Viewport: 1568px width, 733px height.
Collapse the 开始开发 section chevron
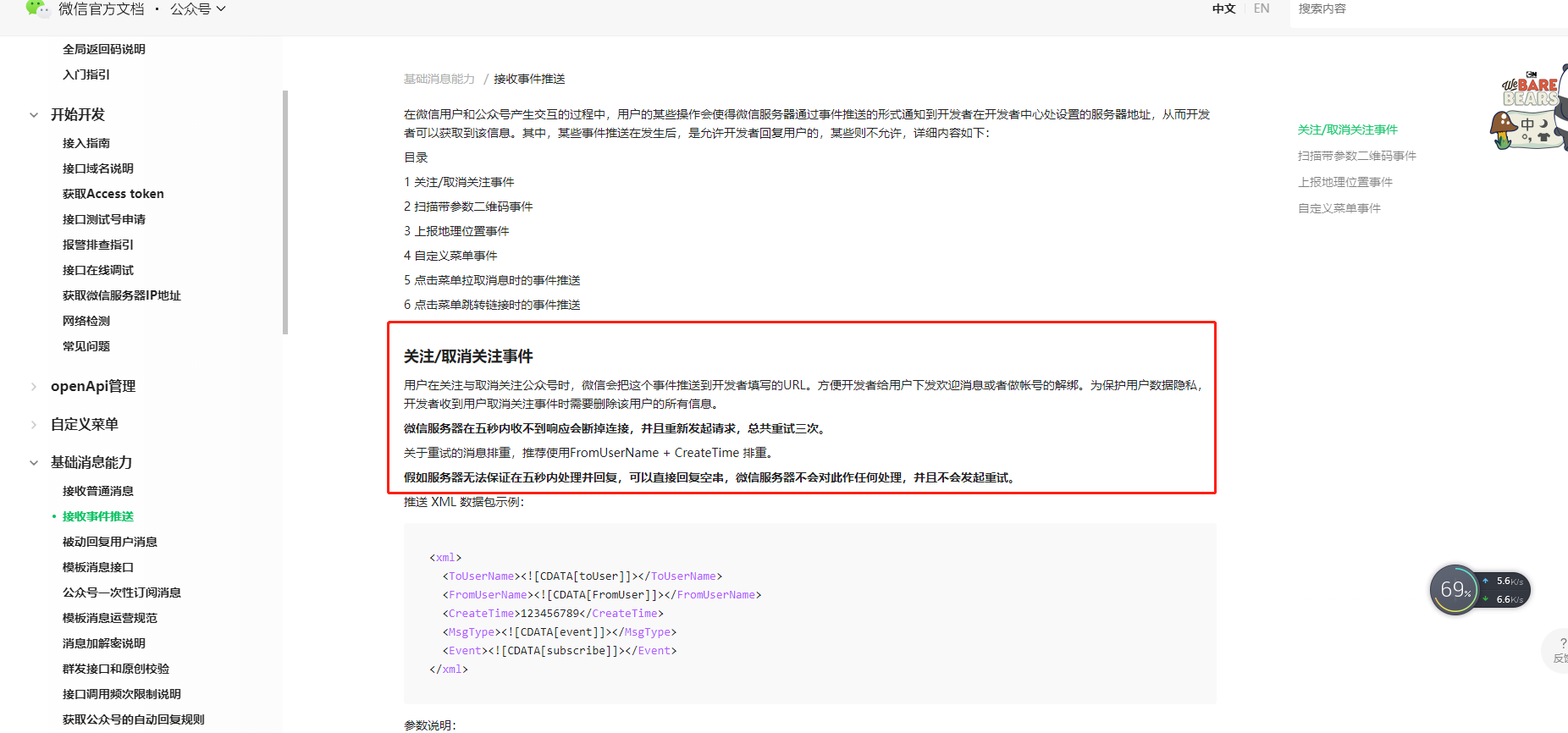pyautogui.click(x=34, y=115)
